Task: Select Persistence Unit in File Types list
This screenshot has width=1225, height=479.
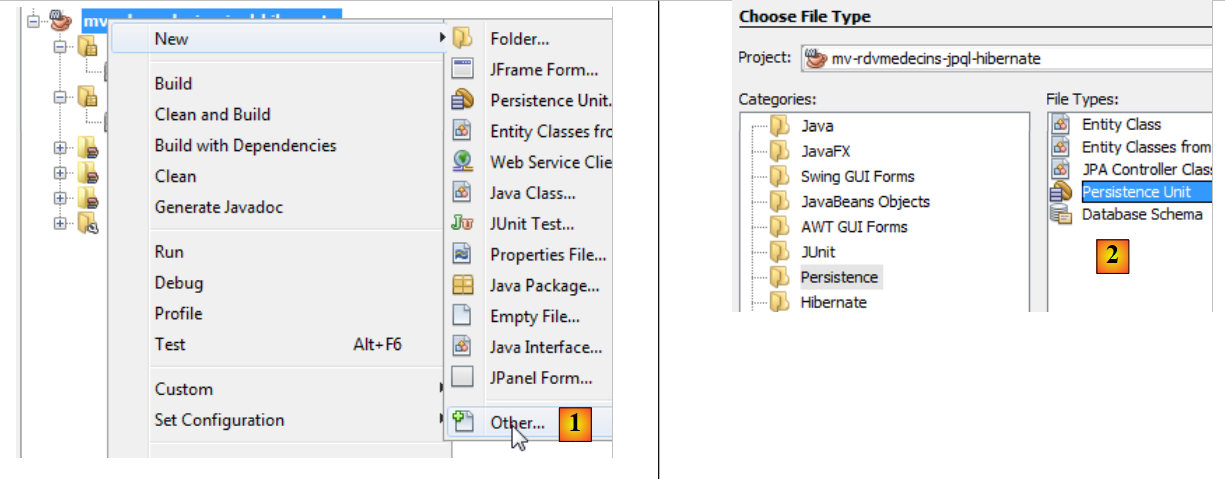Action: coord(1136,192)
